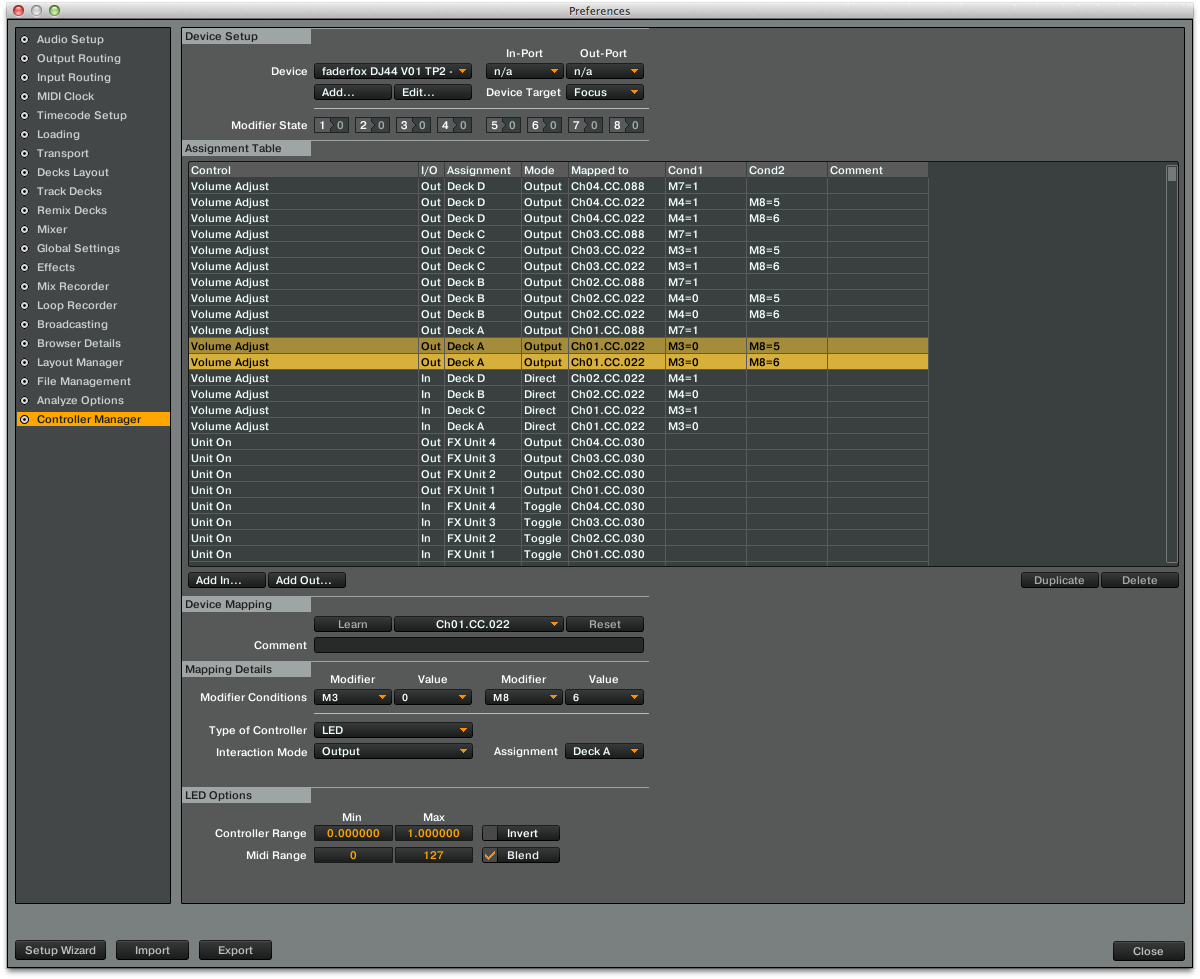Screen dimensions: 1200x979
Task: Click the Midi Range max value 127
Action: tap(433, 855)
